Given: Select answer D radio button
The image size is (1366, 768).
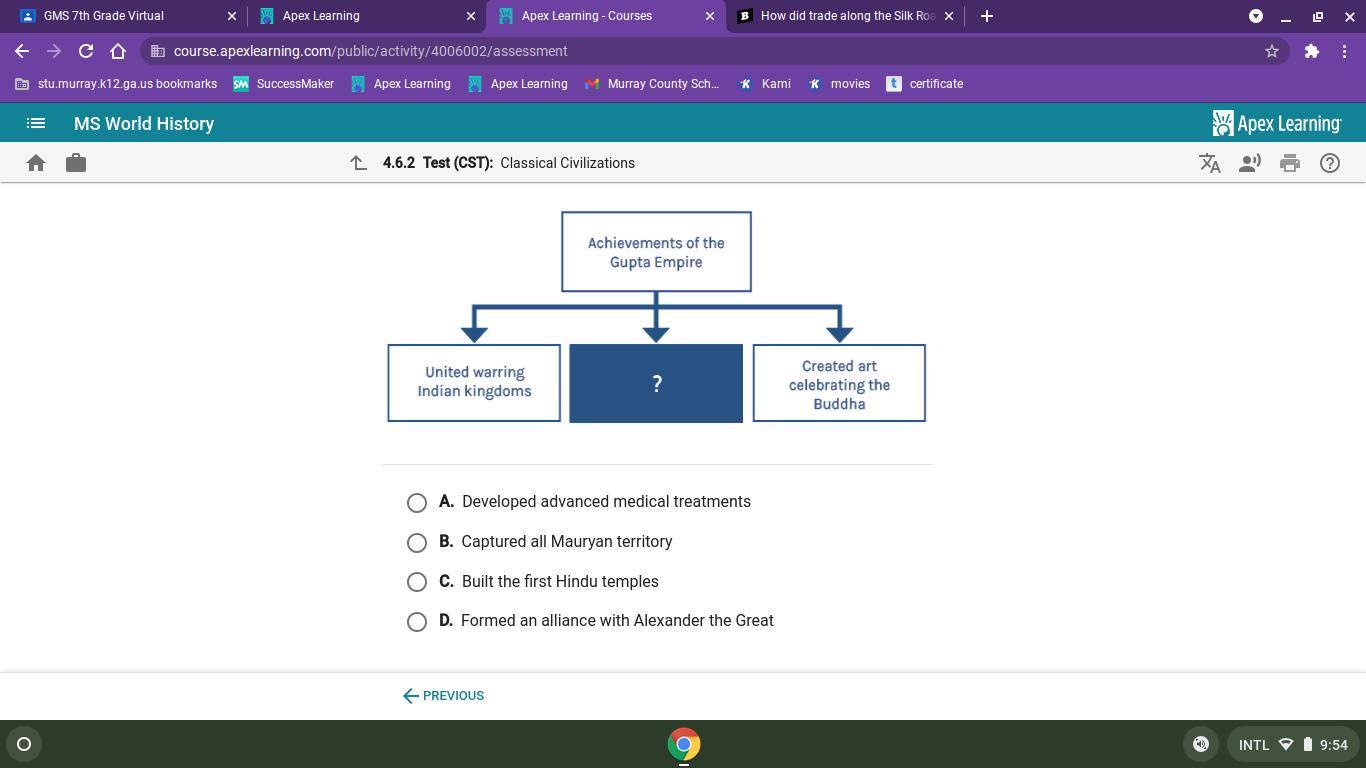Looking at the screenshot, I should [x=417, y=622].
